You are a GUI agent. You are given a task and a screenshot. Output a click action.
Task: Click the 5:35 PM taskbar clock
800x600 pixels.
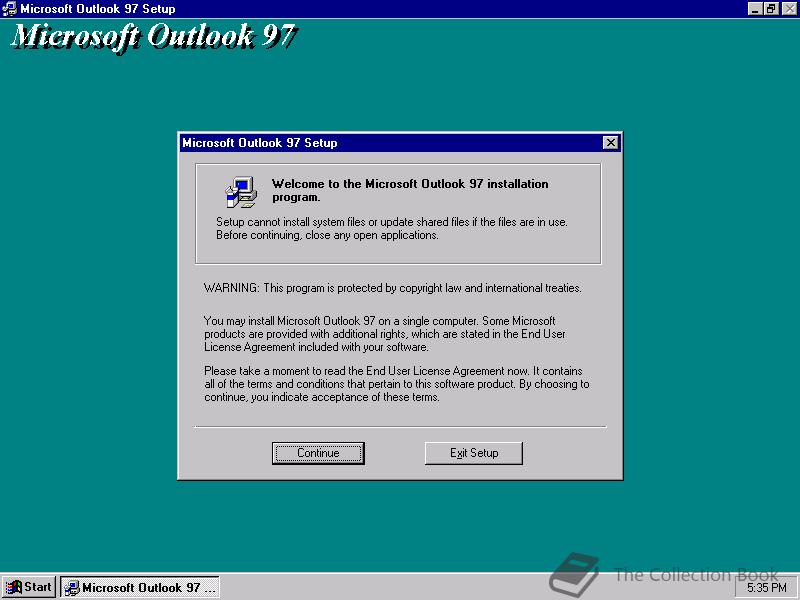tap(766, 588)
